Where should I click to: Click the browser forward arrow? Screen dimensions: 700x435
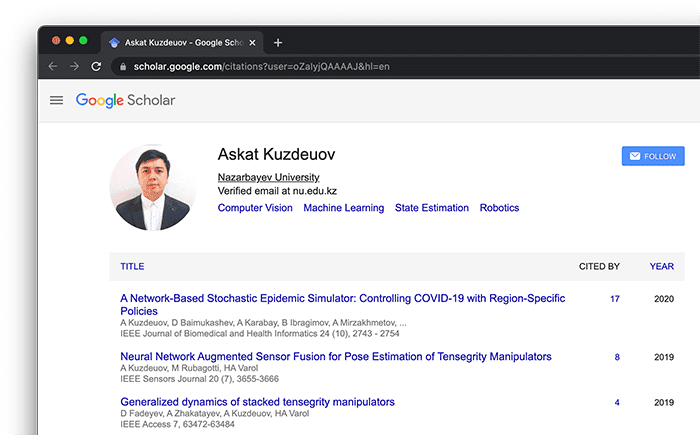[75, 66]
